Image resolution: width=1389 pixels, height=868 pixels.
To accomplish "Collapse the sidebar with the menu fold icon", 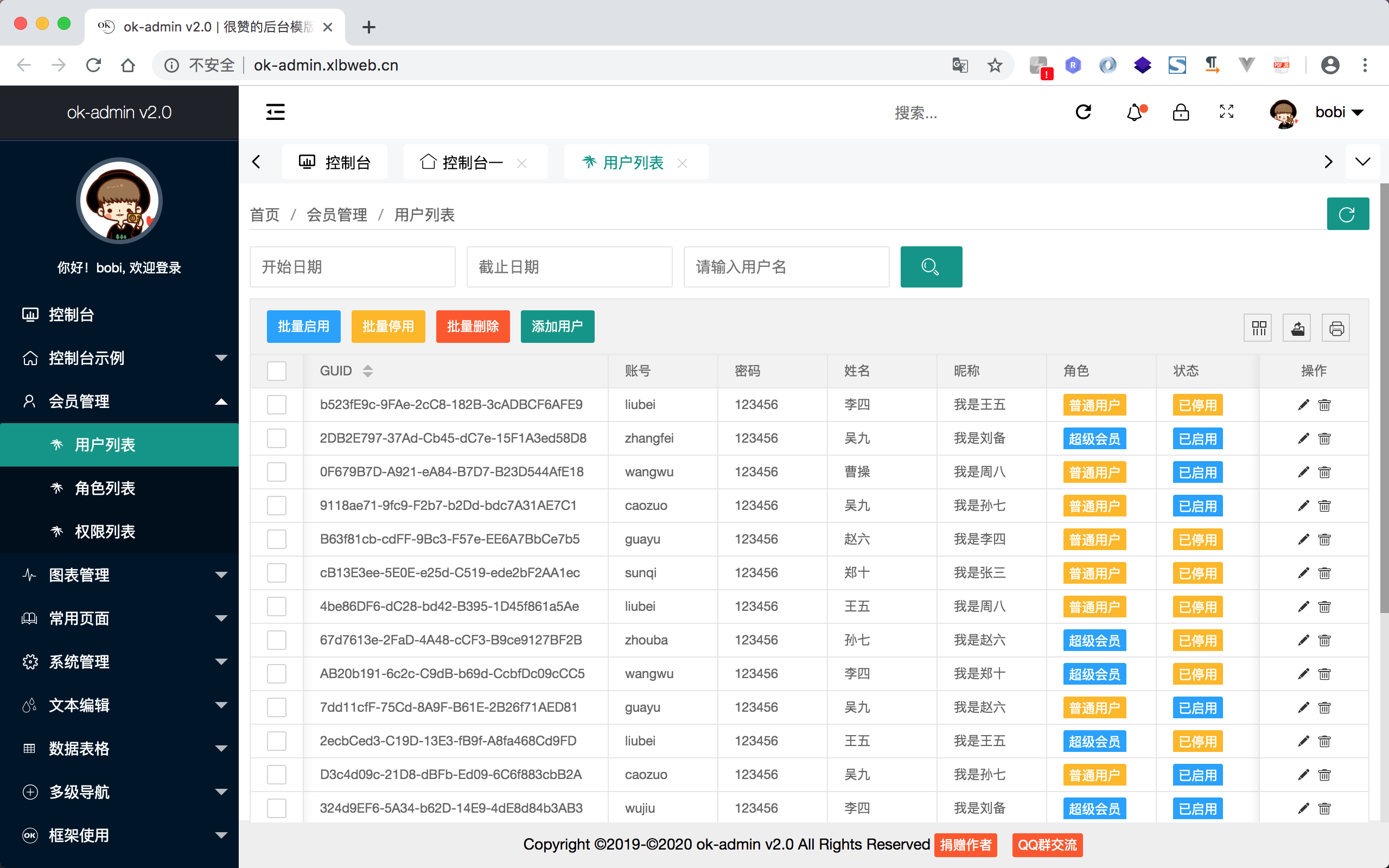I will click(x=276, y=112).
